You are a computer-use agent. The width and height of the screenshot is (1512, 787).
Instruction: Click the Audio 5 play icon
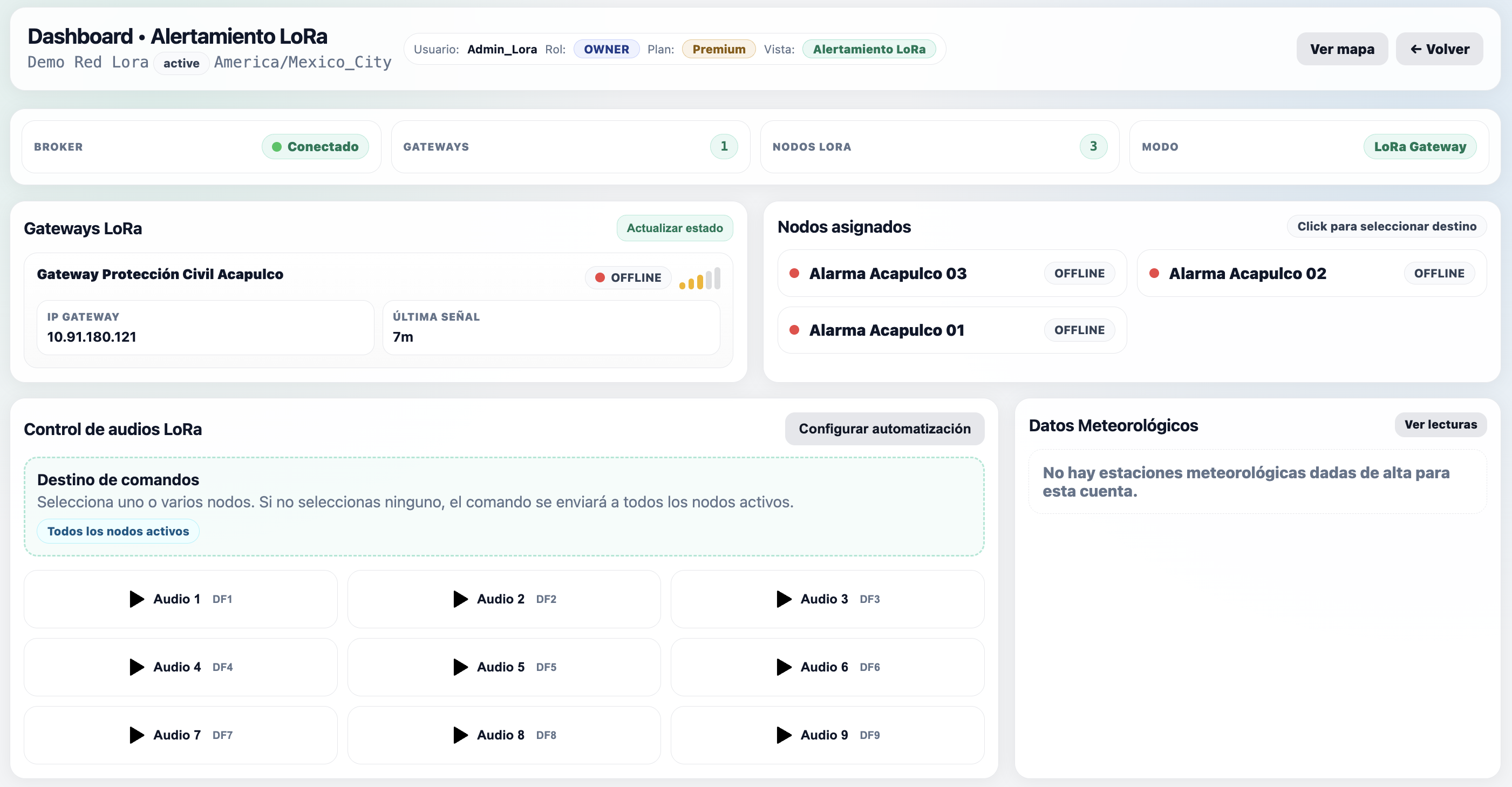point(460,667)
